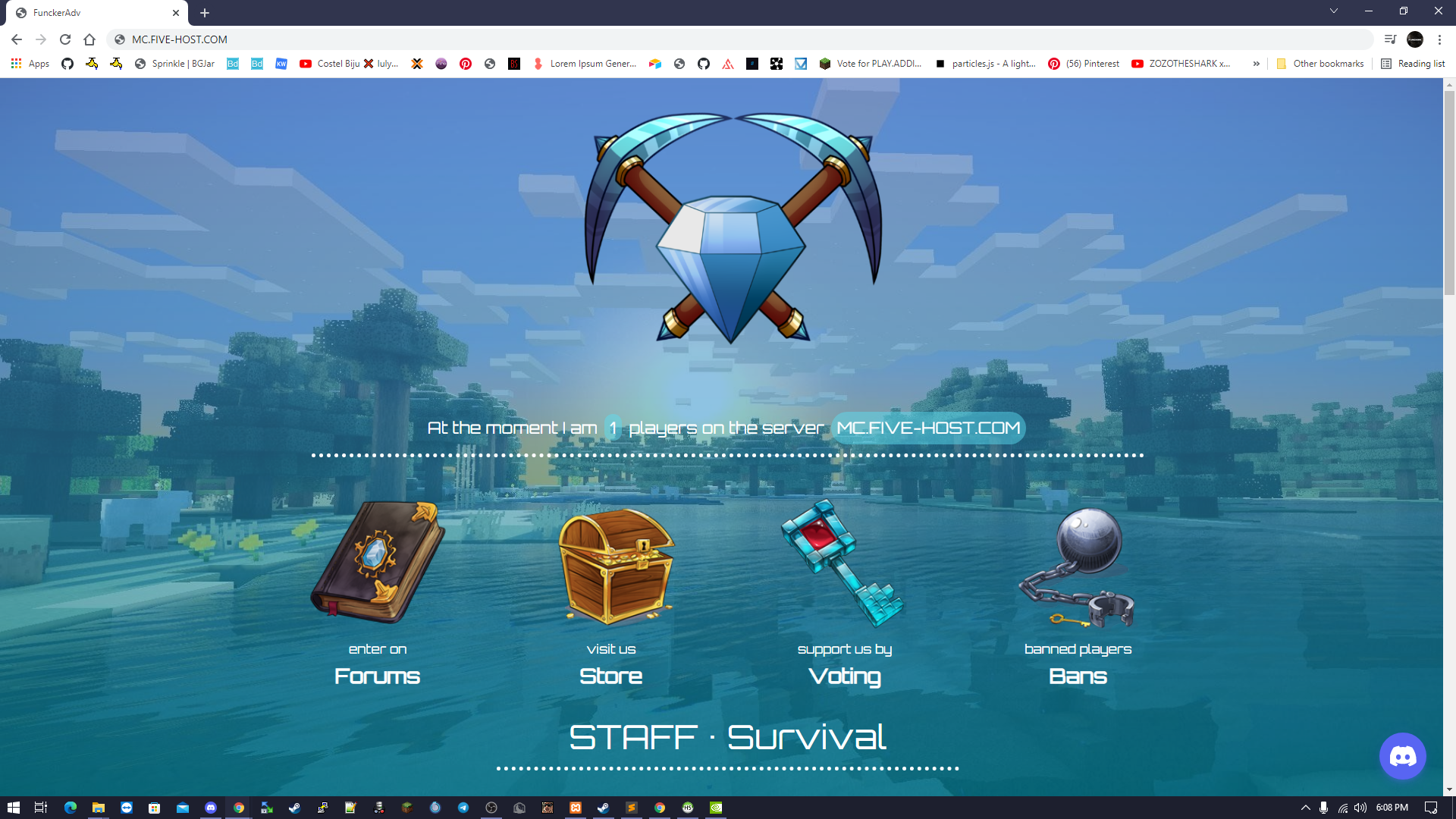Reload the page with the refresh icon
This screenshot has width=1456, height=819.
[x=65, y=39]
